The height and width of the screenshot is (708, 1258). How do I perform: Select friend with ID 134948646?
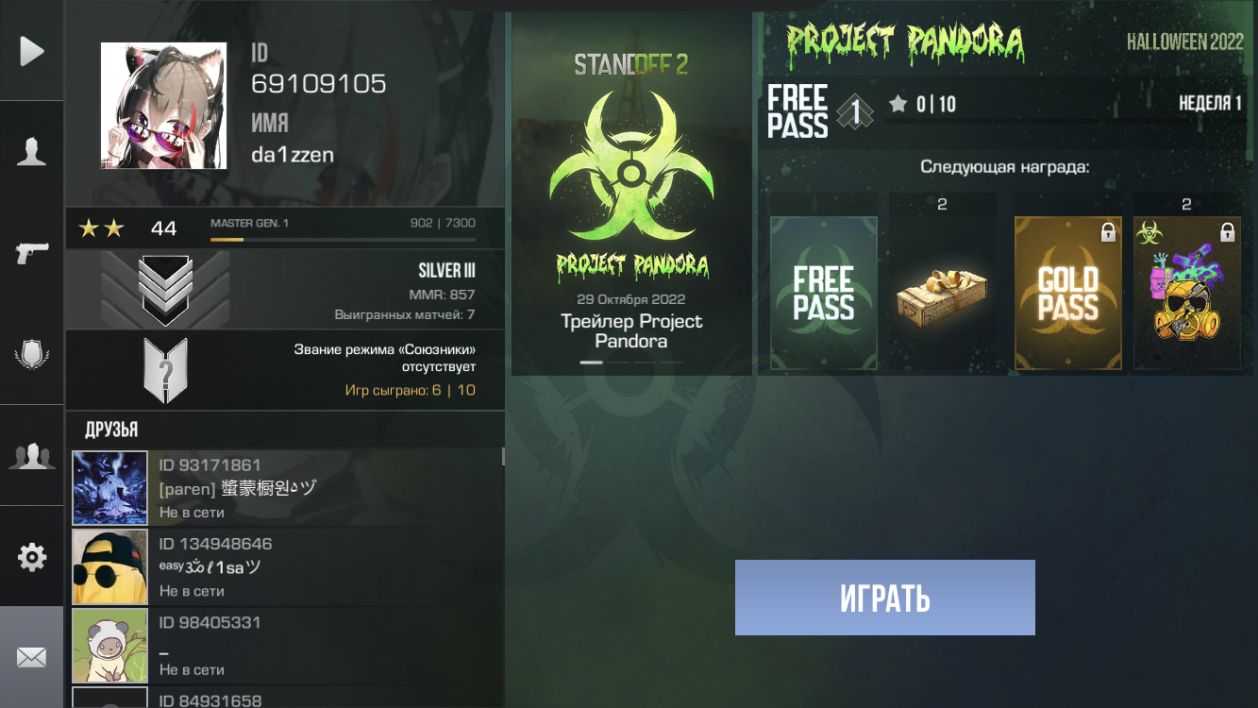285,567
